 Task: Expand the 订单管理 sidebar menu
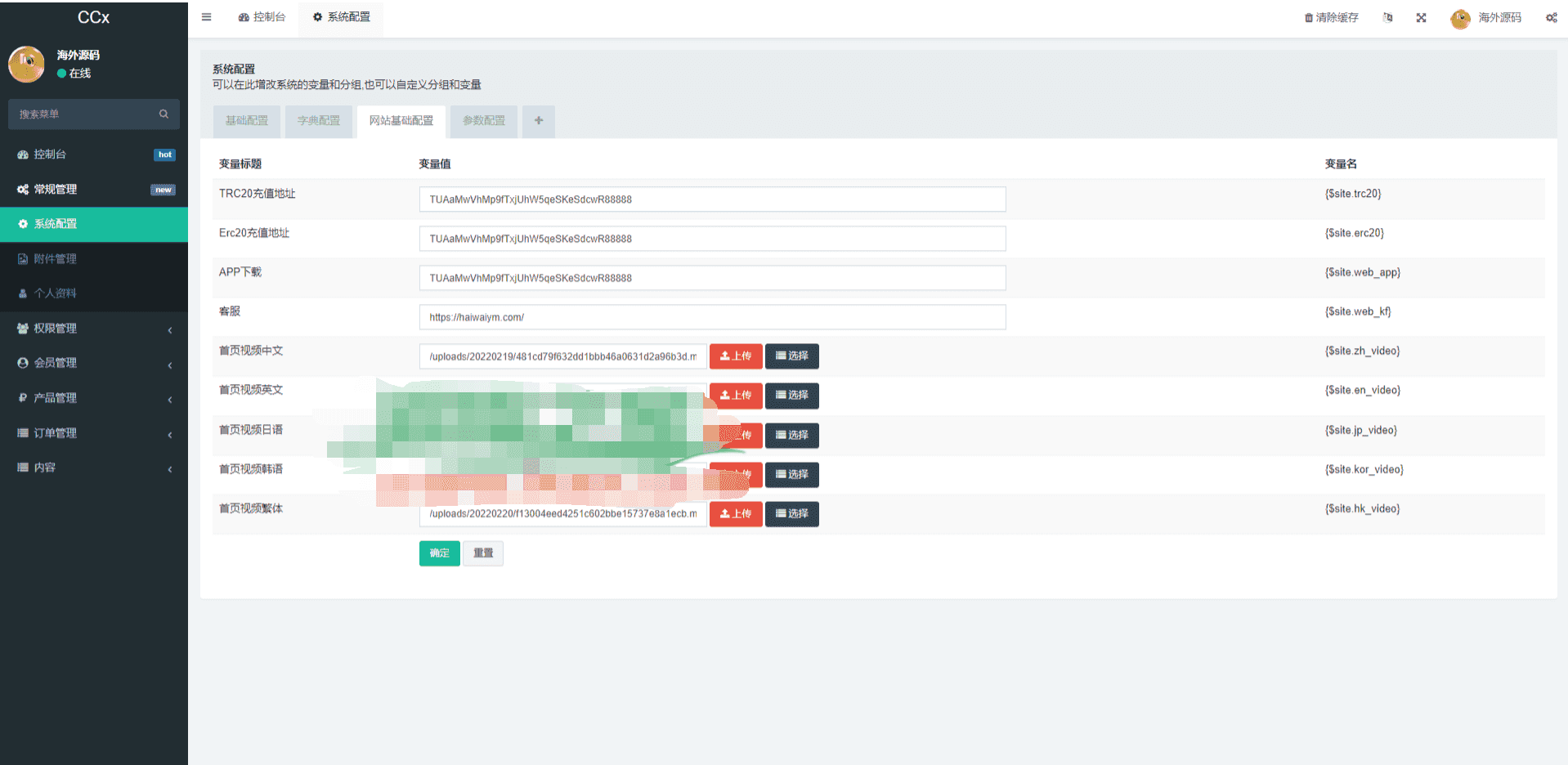[x=93, y=433]
